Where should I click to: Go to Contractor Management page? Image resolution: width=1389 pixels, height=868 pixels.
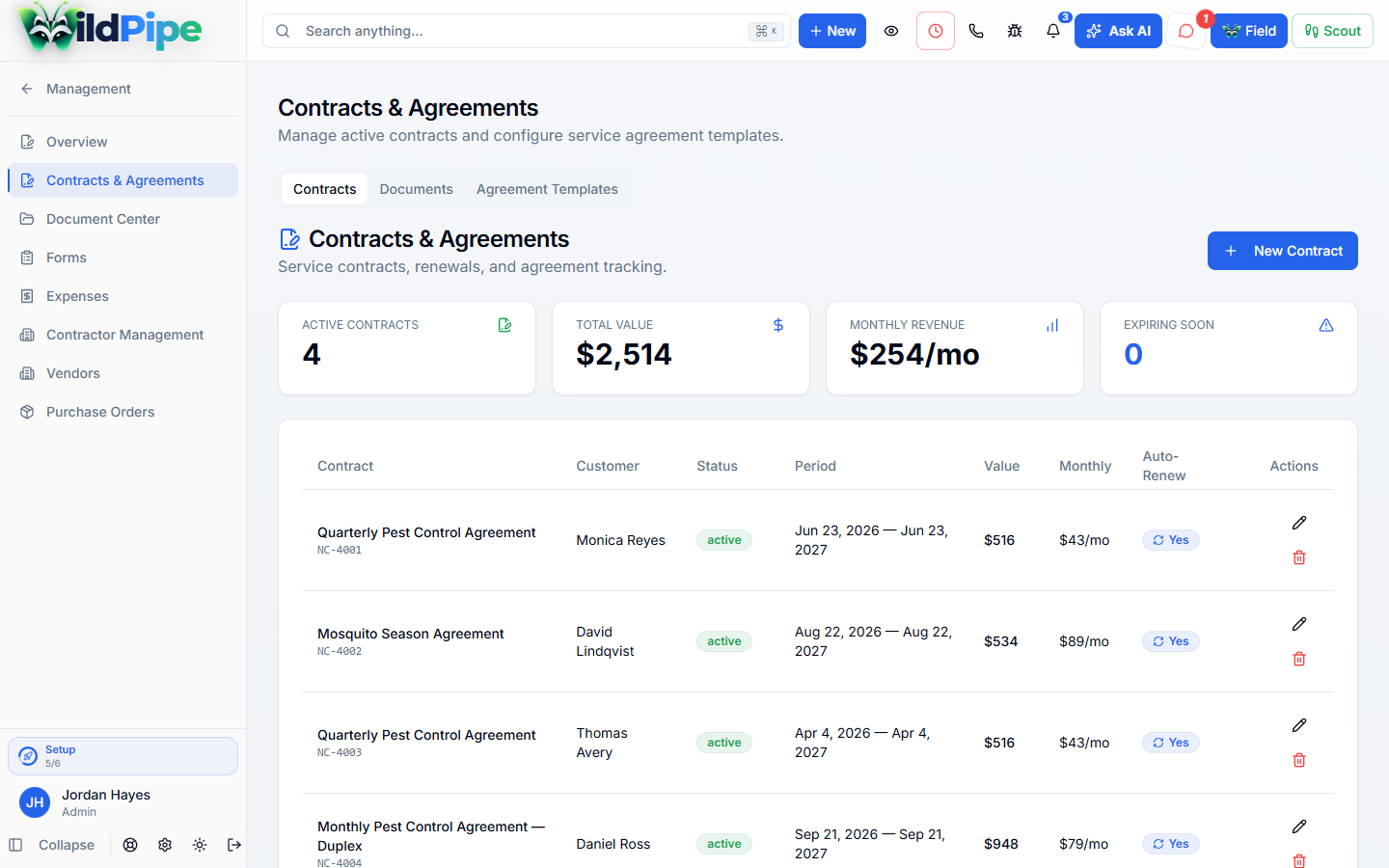pos(123,335)
